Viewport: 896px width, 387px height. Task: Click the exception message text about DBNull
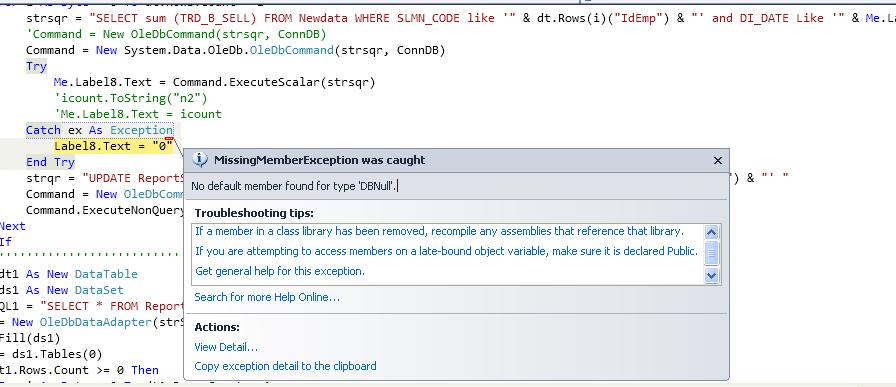click(294, 186)
